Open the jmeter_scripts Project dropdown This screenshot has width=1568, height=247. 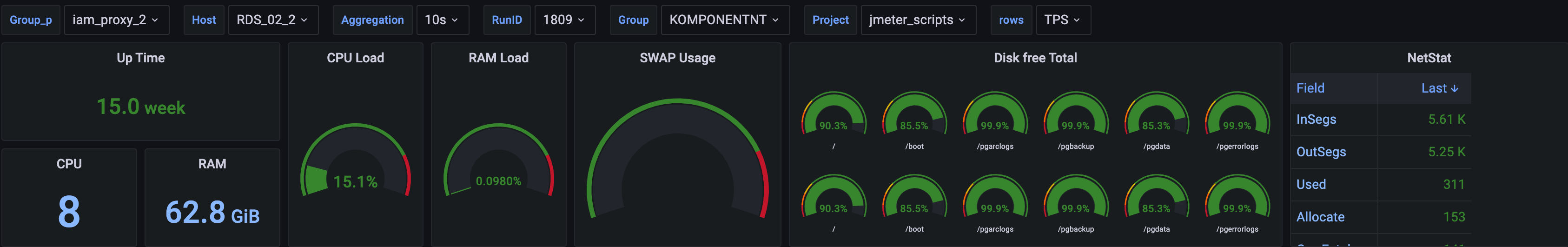click(x=918, y=20)
